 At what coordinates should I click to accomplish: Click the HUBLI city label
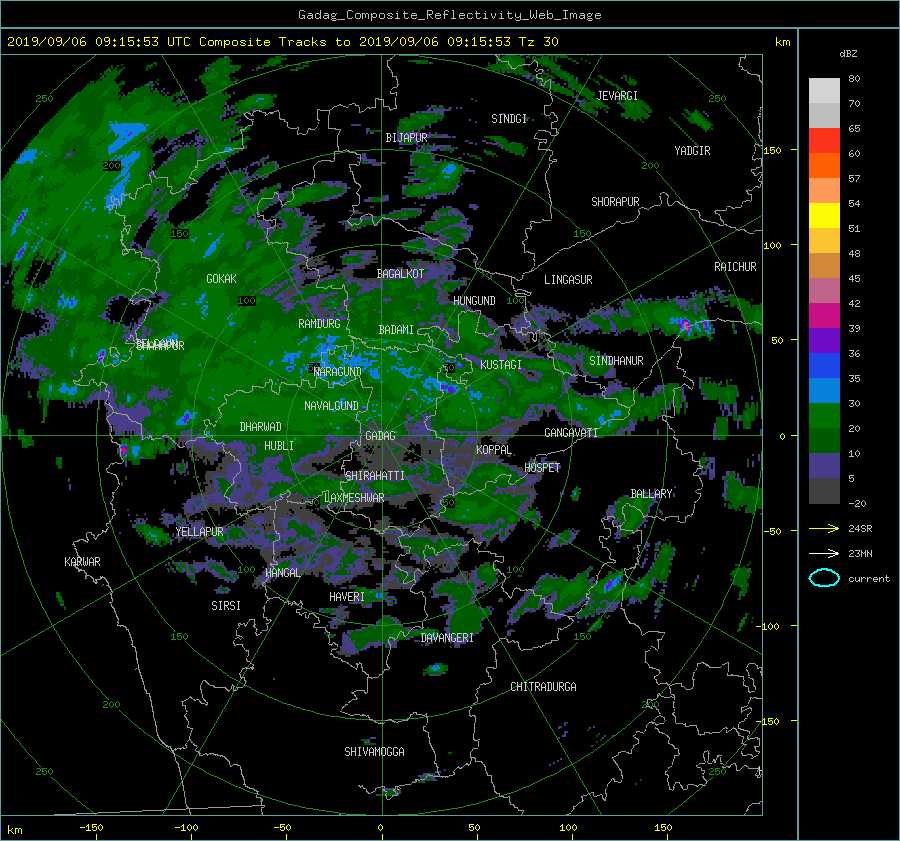pyautogui.click(x=279, y=446)
